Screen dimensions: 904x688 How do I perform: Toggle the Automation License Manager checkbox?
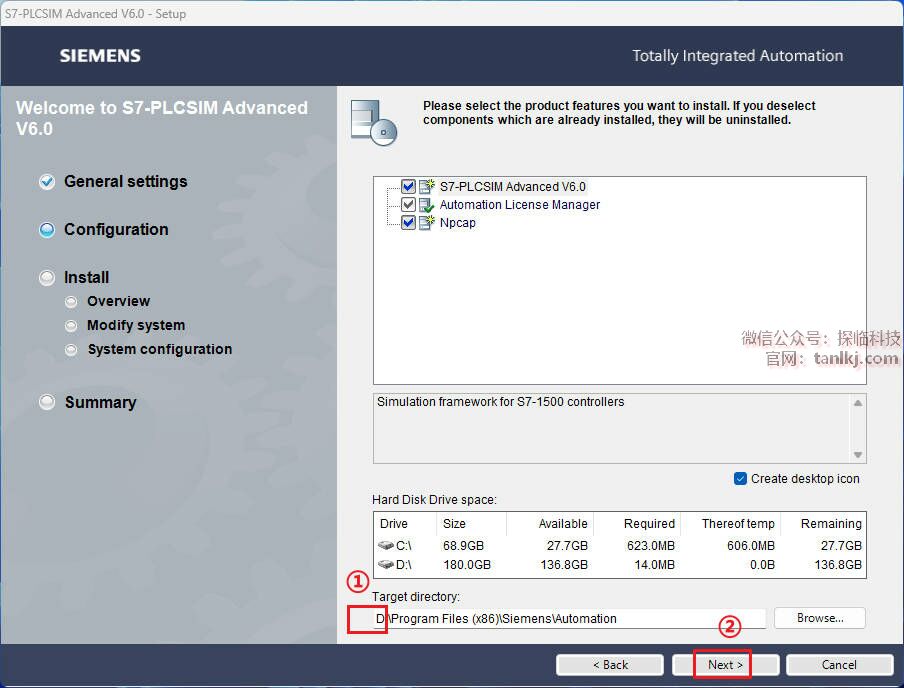click(x=408, y=204)
